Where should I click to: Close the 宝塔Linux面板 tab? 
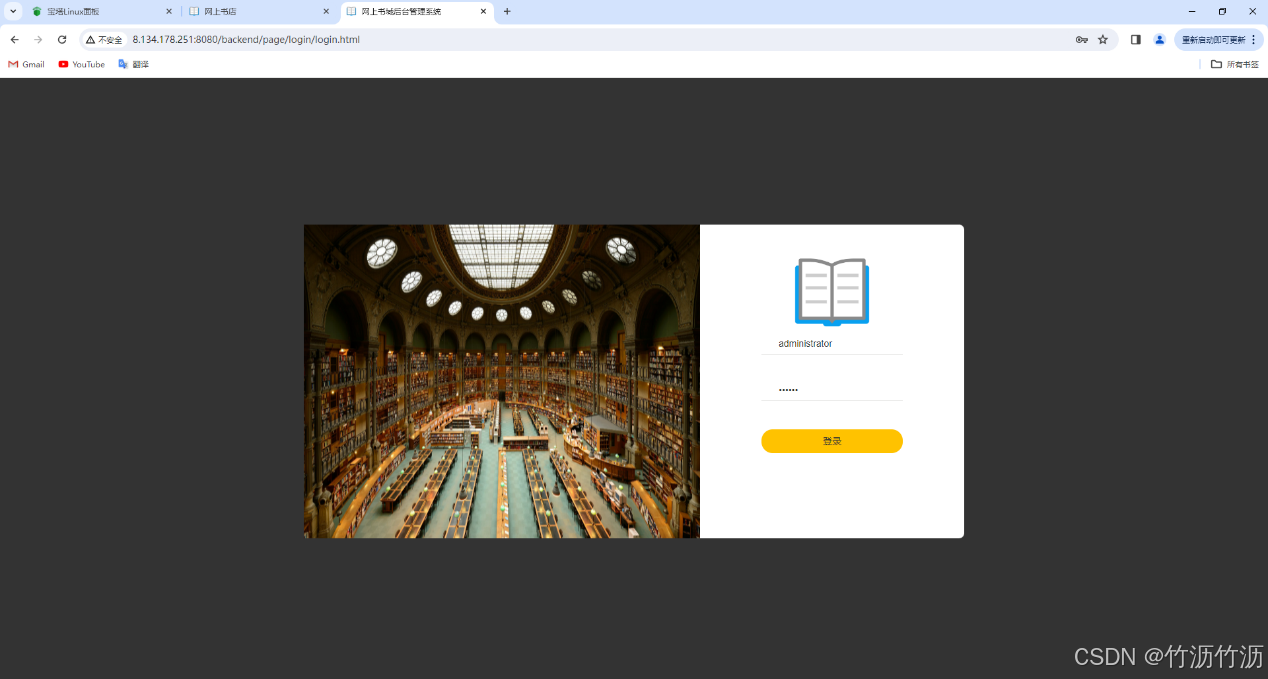[169, 12]
